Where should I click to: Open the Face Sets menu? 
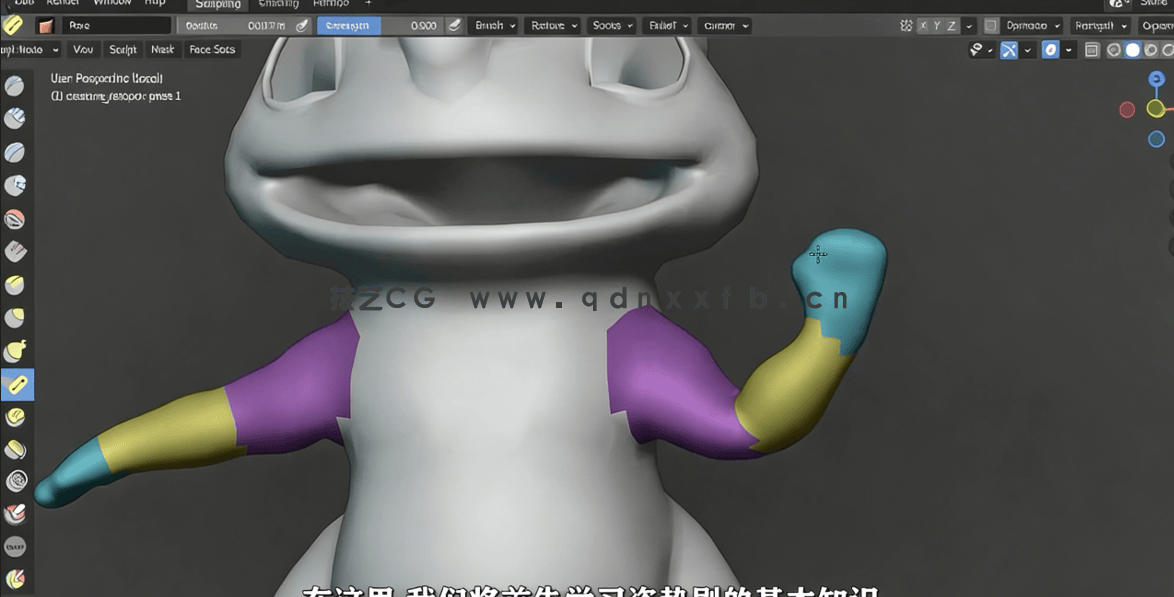click(212, 49)
